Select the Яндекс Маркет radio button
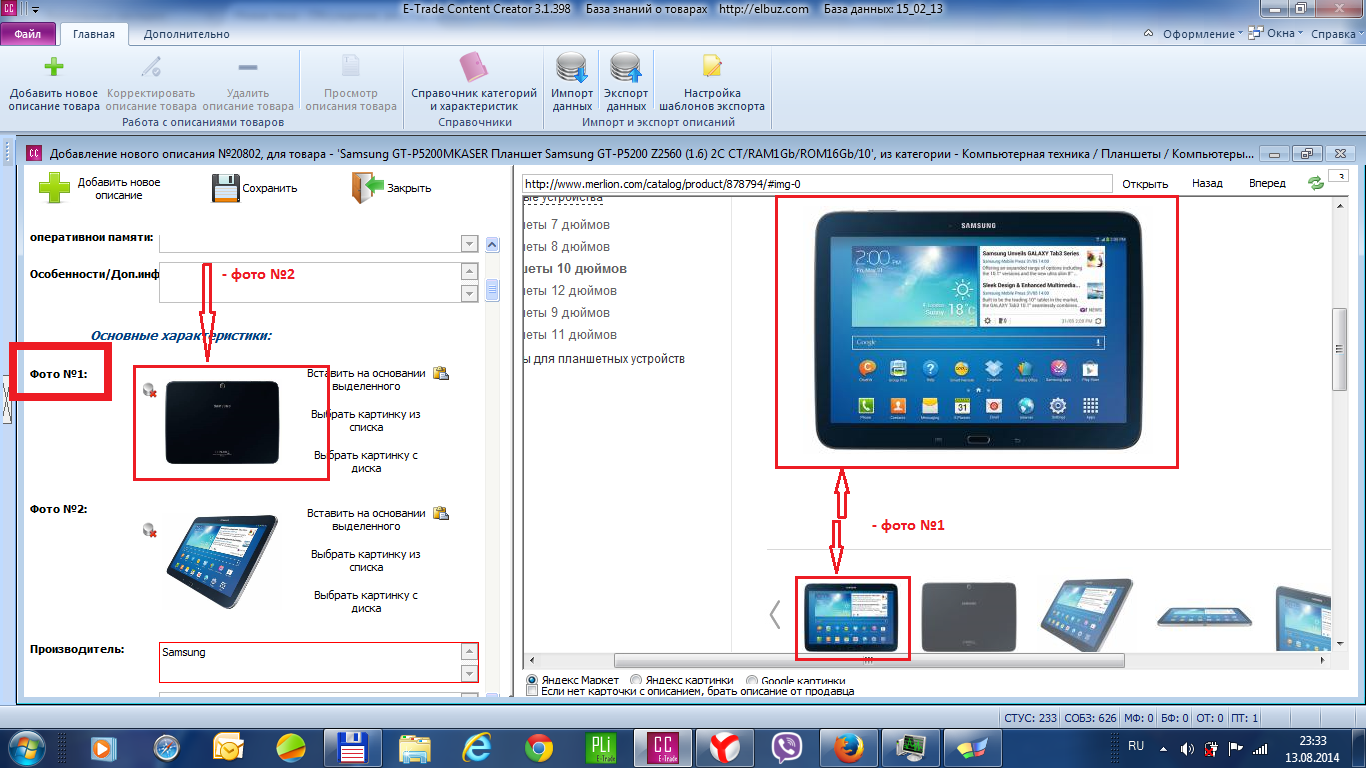 532,680
